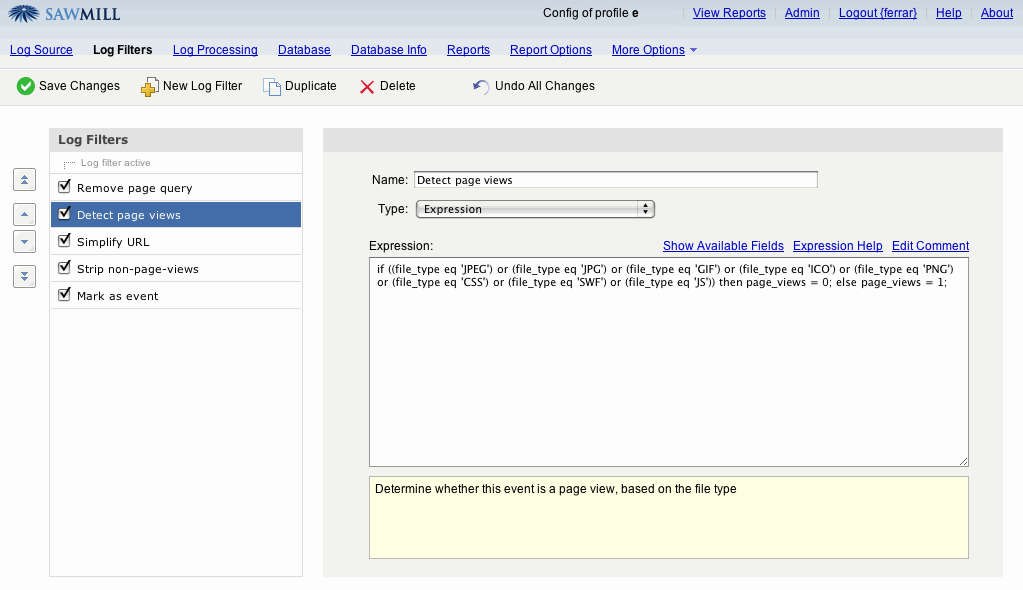Click the Show Available Fields link

pyautogui.click(x=723, y=246)
